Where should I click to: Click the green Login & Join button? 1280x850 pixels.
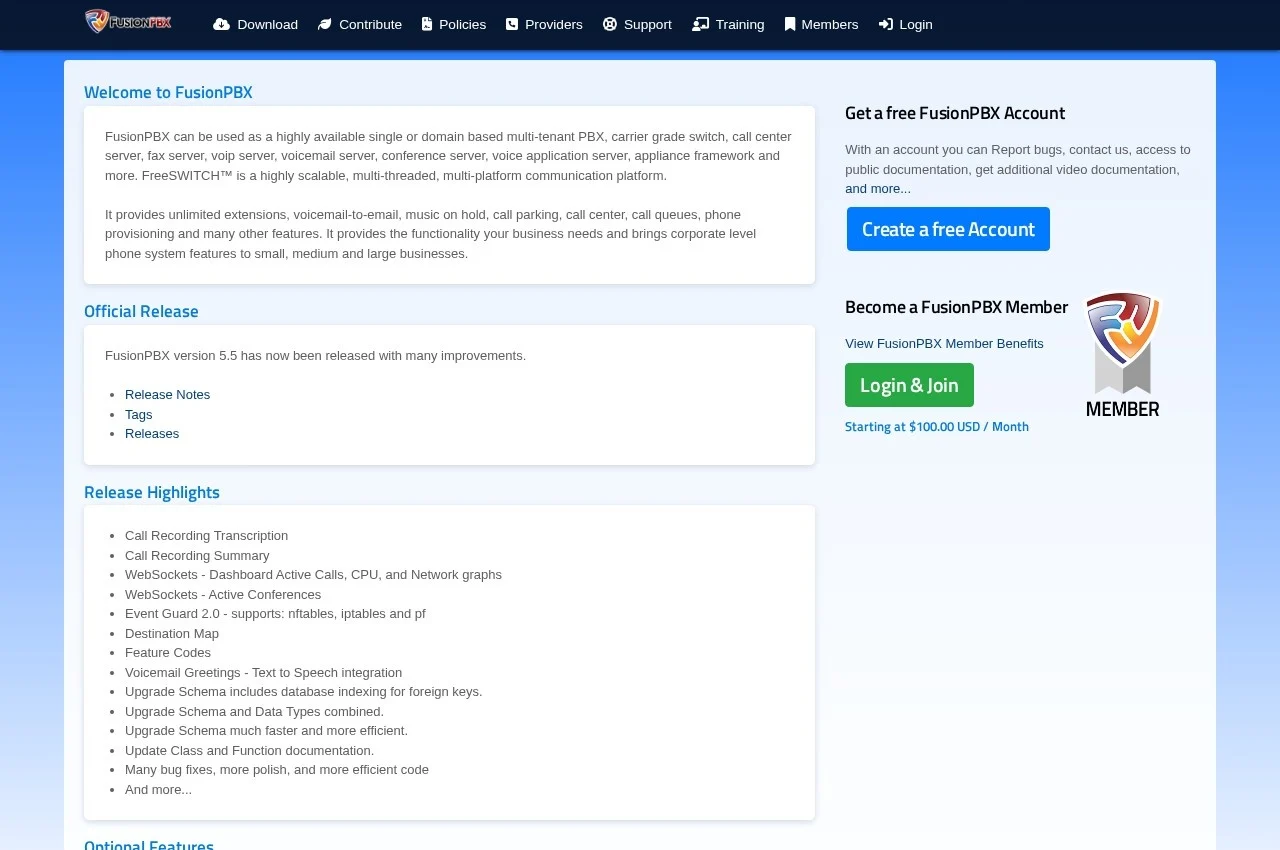(909, 385)
